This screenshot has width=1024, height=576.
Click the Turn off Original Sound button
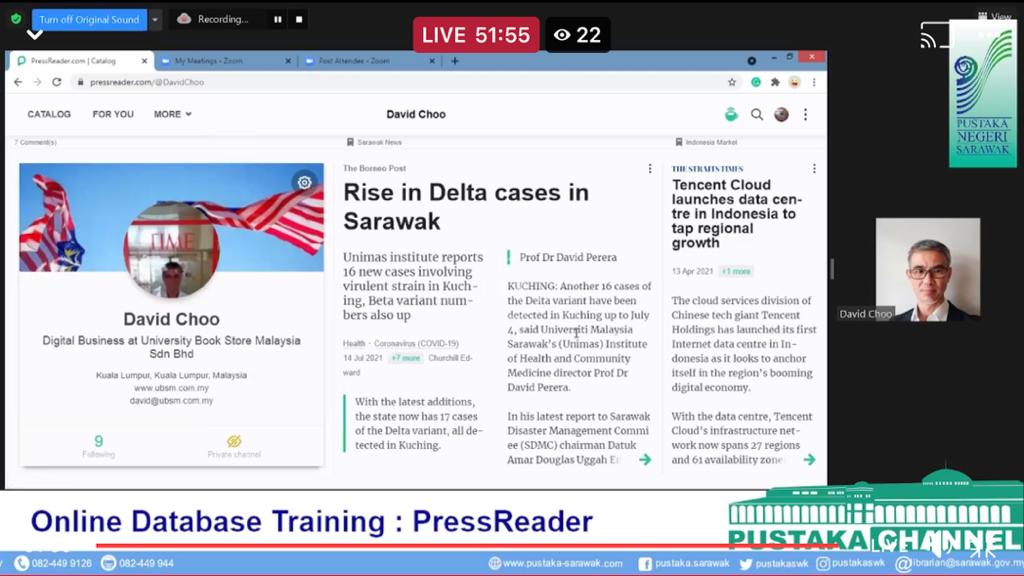(89, 20)
